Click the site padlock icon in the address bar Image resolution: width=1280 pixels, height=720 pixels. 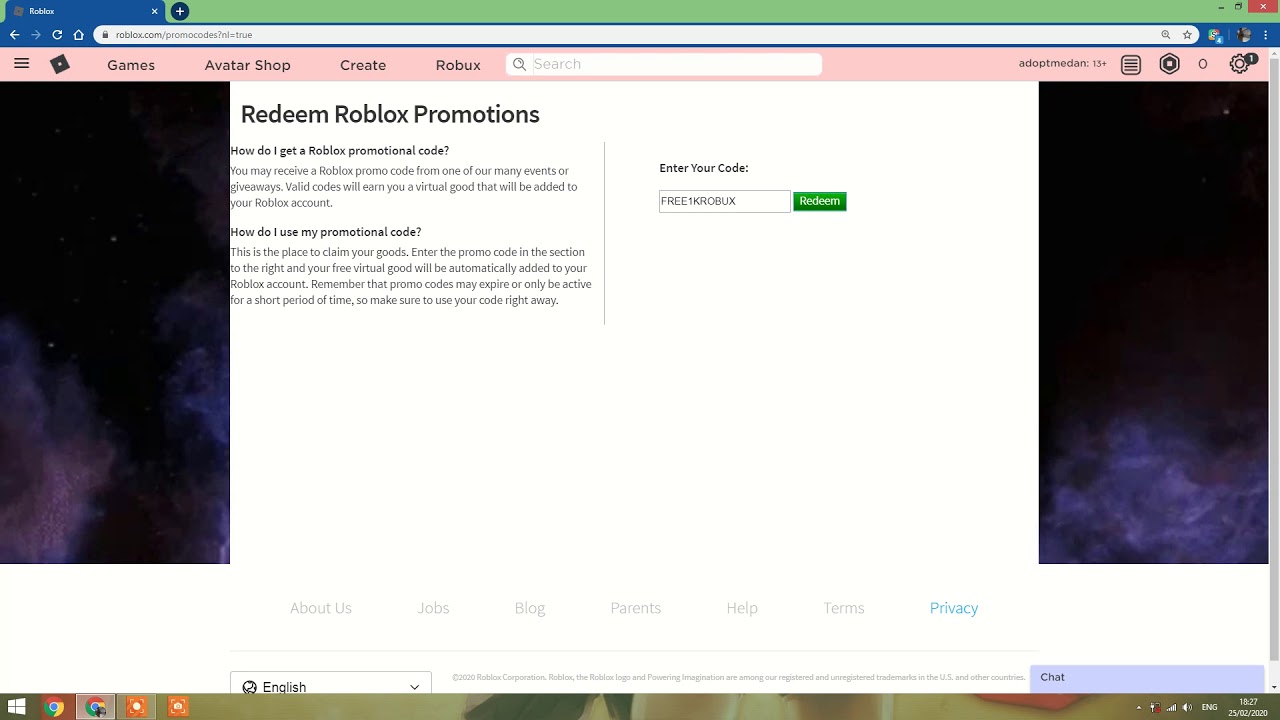(106, 34)
